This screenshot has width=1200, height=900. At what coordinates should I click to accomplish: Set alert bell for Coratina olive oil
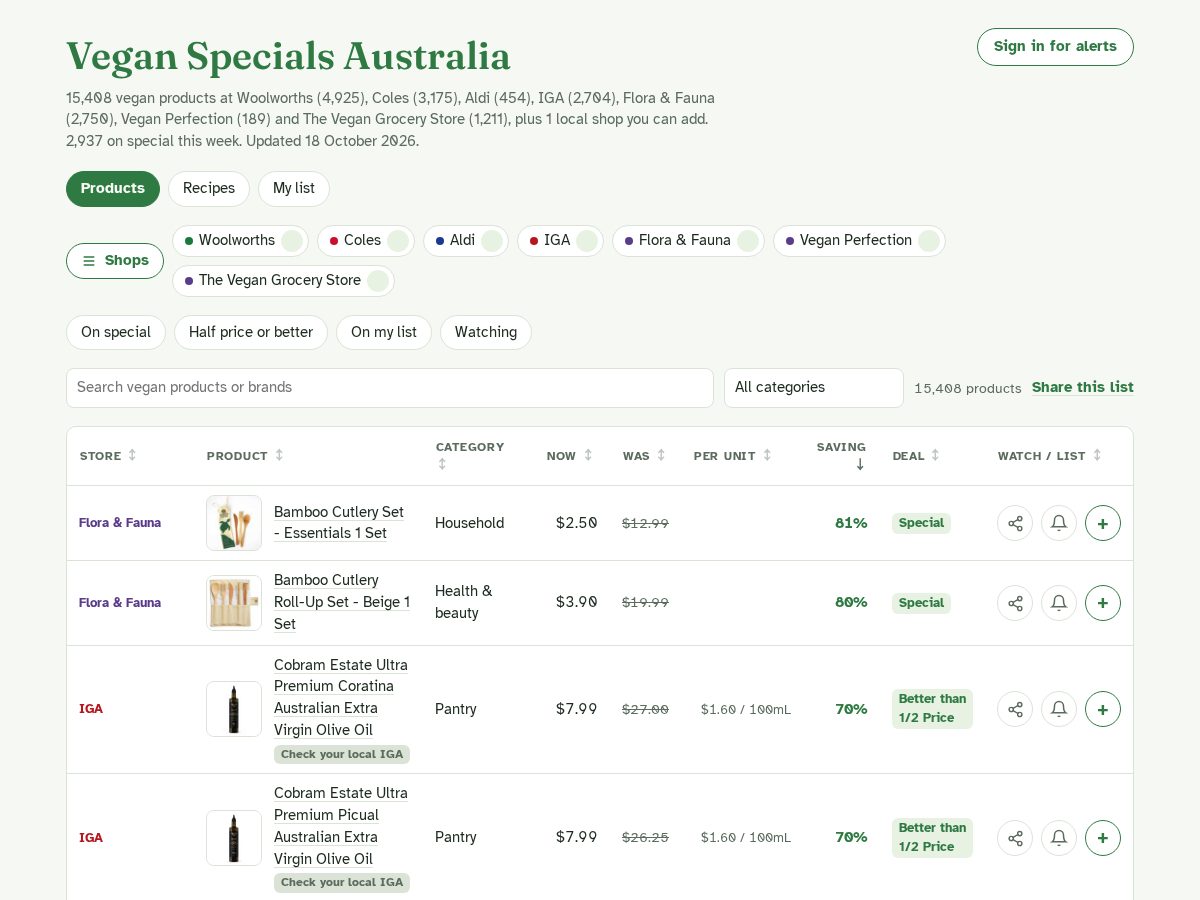[1059, 709]
